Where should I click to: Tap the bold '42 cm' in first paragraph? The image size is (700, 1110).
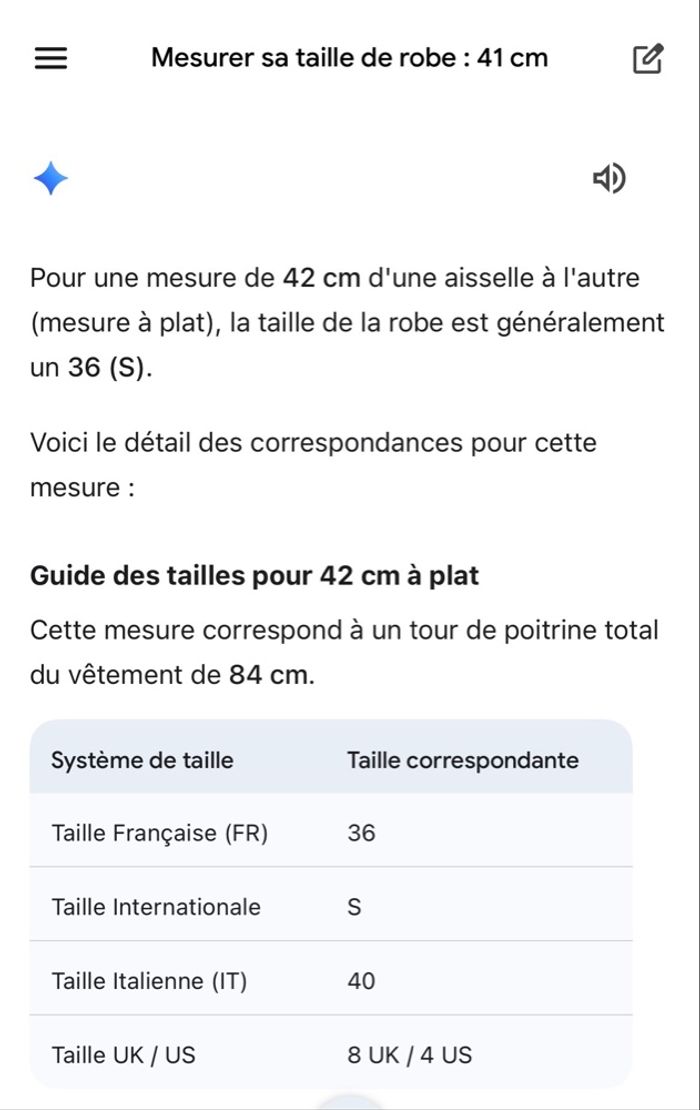[321, 277]
